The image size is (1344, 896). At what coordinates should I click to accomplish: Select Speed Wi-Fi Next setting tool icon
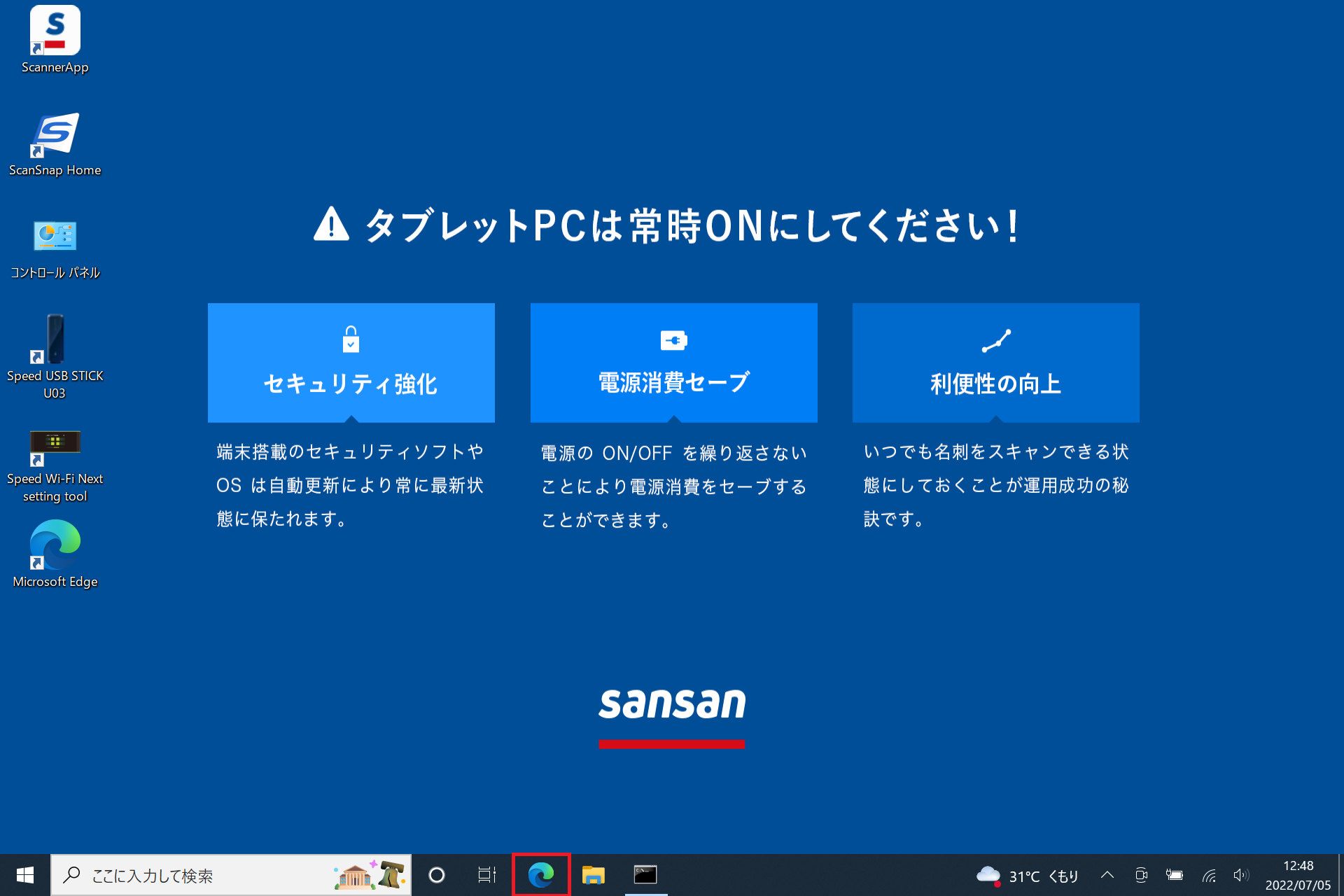(x=55, y=465)
